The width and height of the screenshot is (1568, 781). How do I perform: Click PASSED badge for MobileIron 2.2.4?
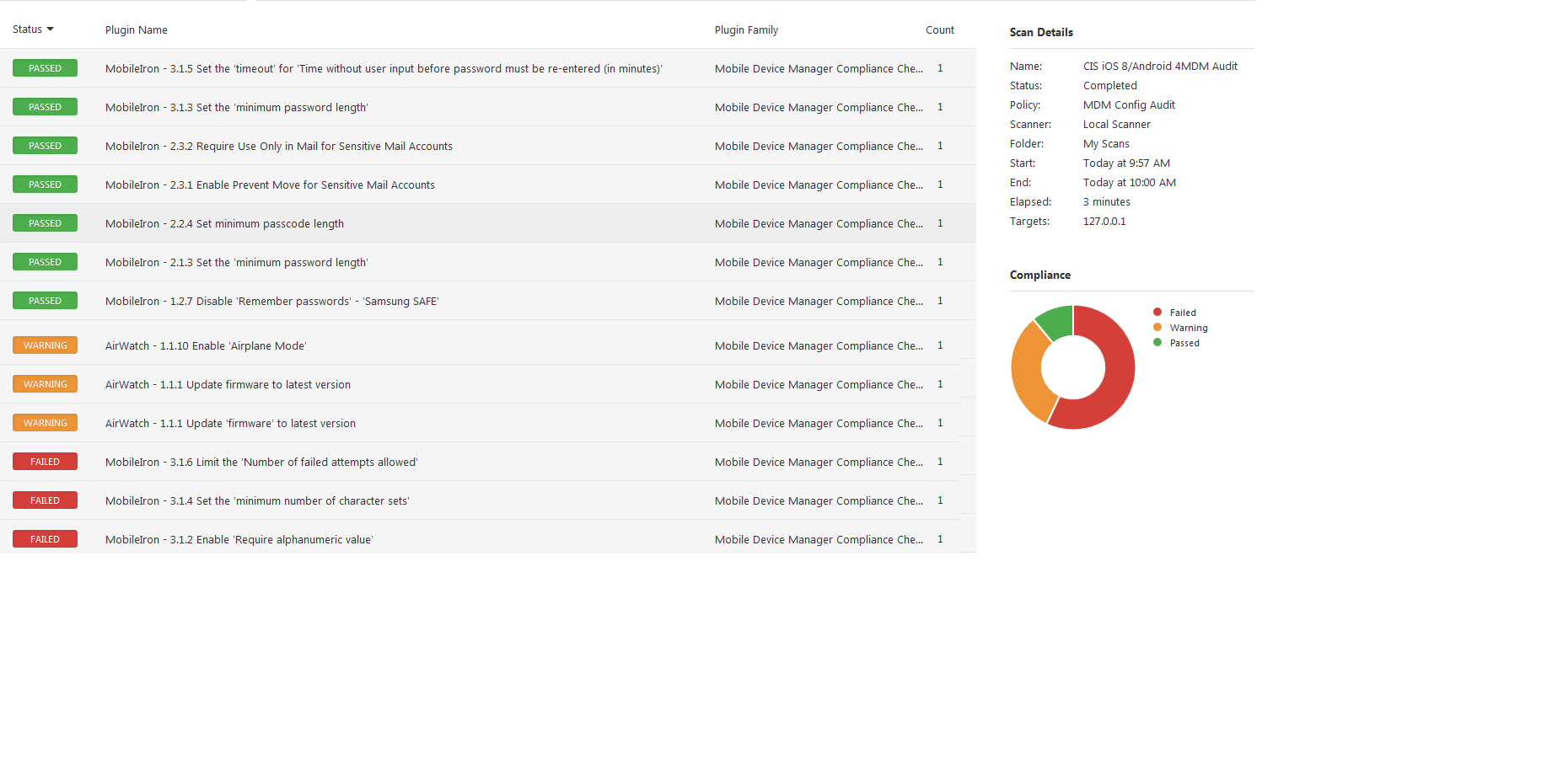click(45, 223)
